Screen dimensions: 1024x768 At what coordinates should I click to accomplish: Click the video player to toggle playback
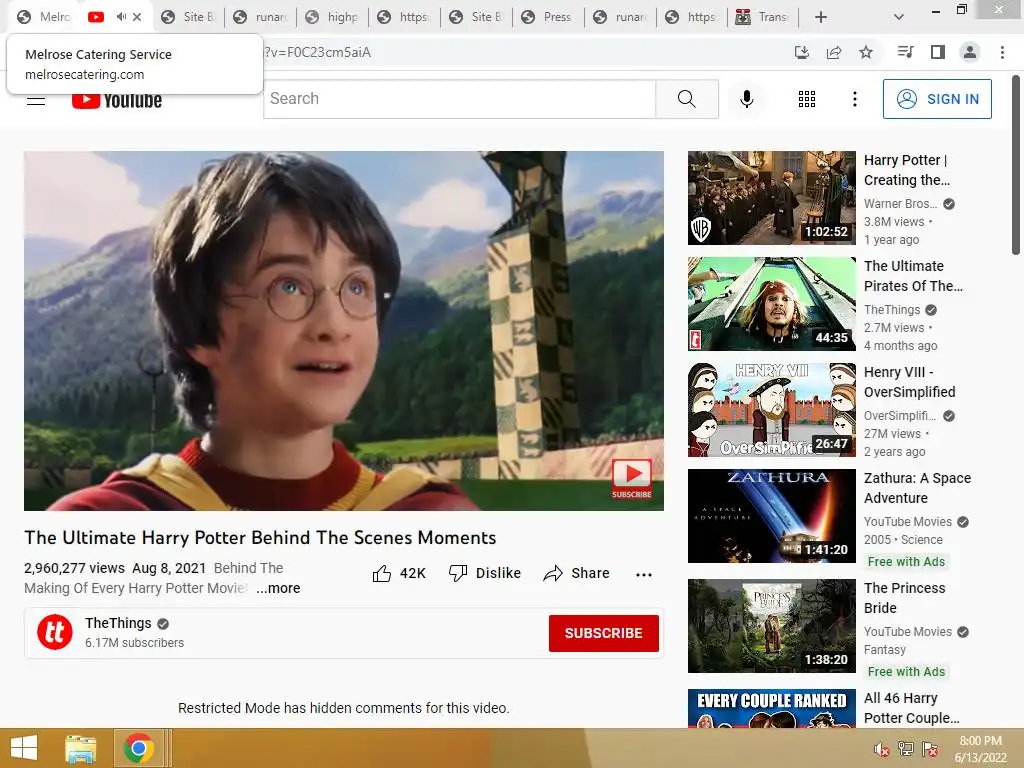[x=344, y=330]
